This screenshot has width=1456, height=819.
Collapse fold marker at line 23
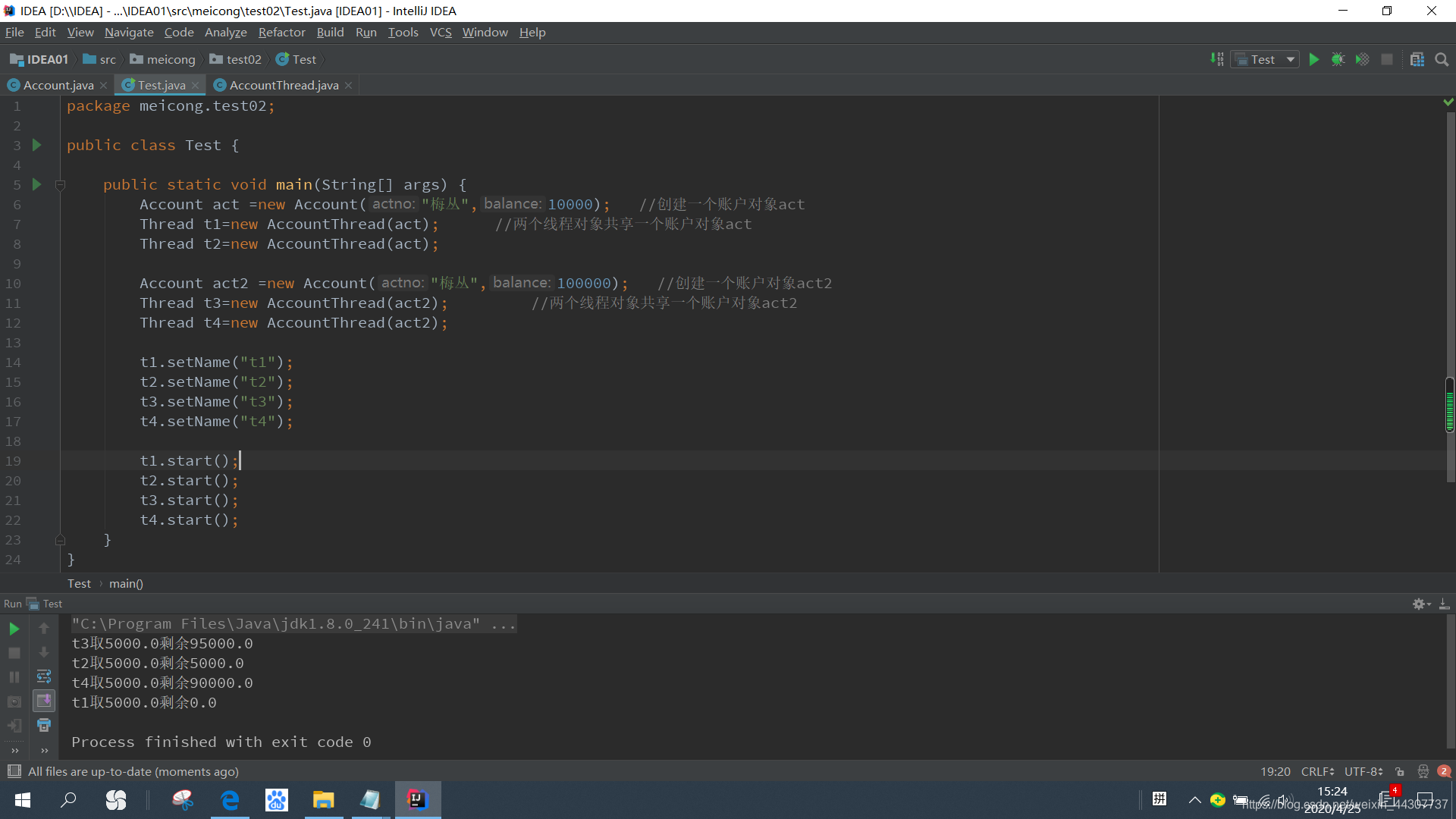point(61,540)
